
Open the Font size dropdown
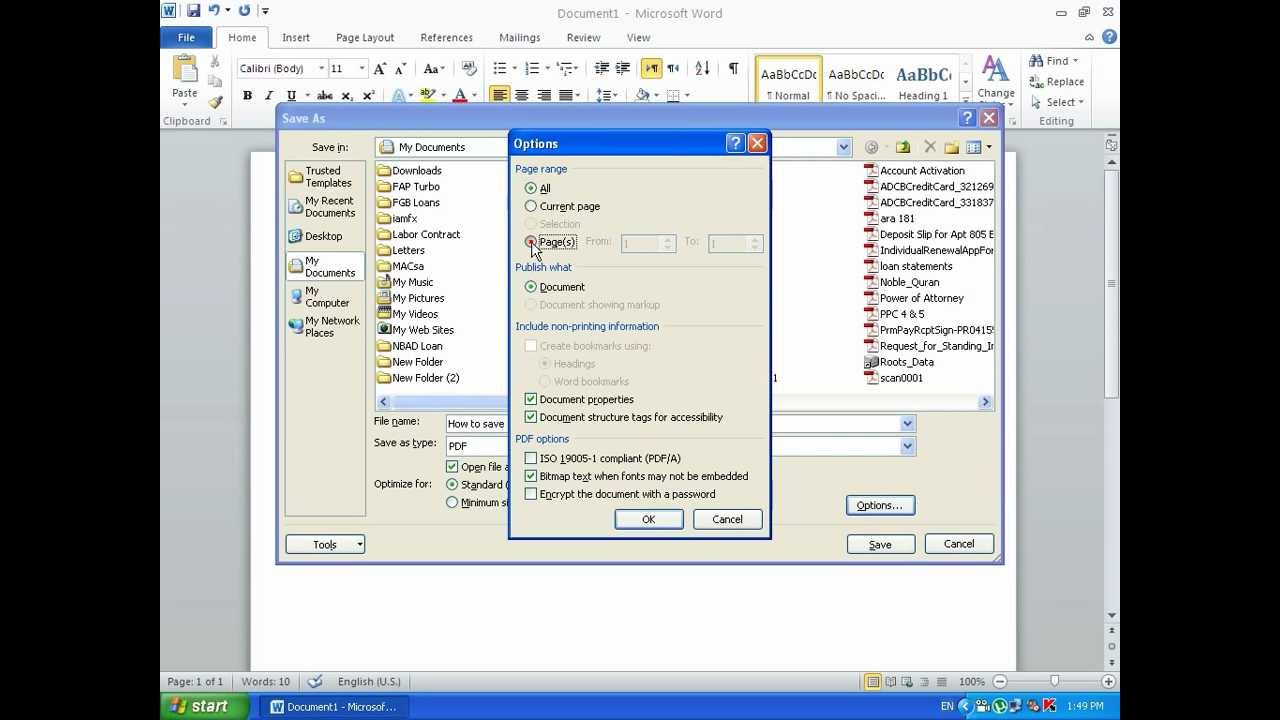pyautogui.click(x=362, y=69)
